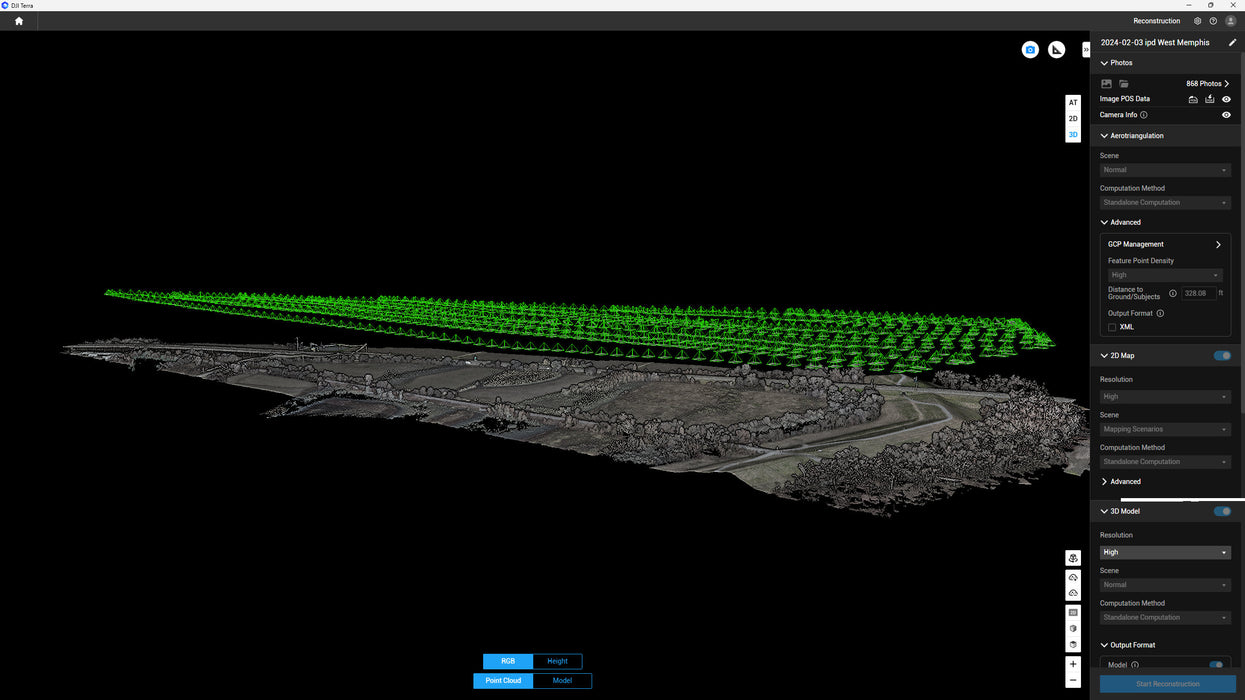Image resolution: width=1245 pixels, height=700 pixels.
Task: Toggle Image POS Data visibility eye
Action: [1226, 99]
